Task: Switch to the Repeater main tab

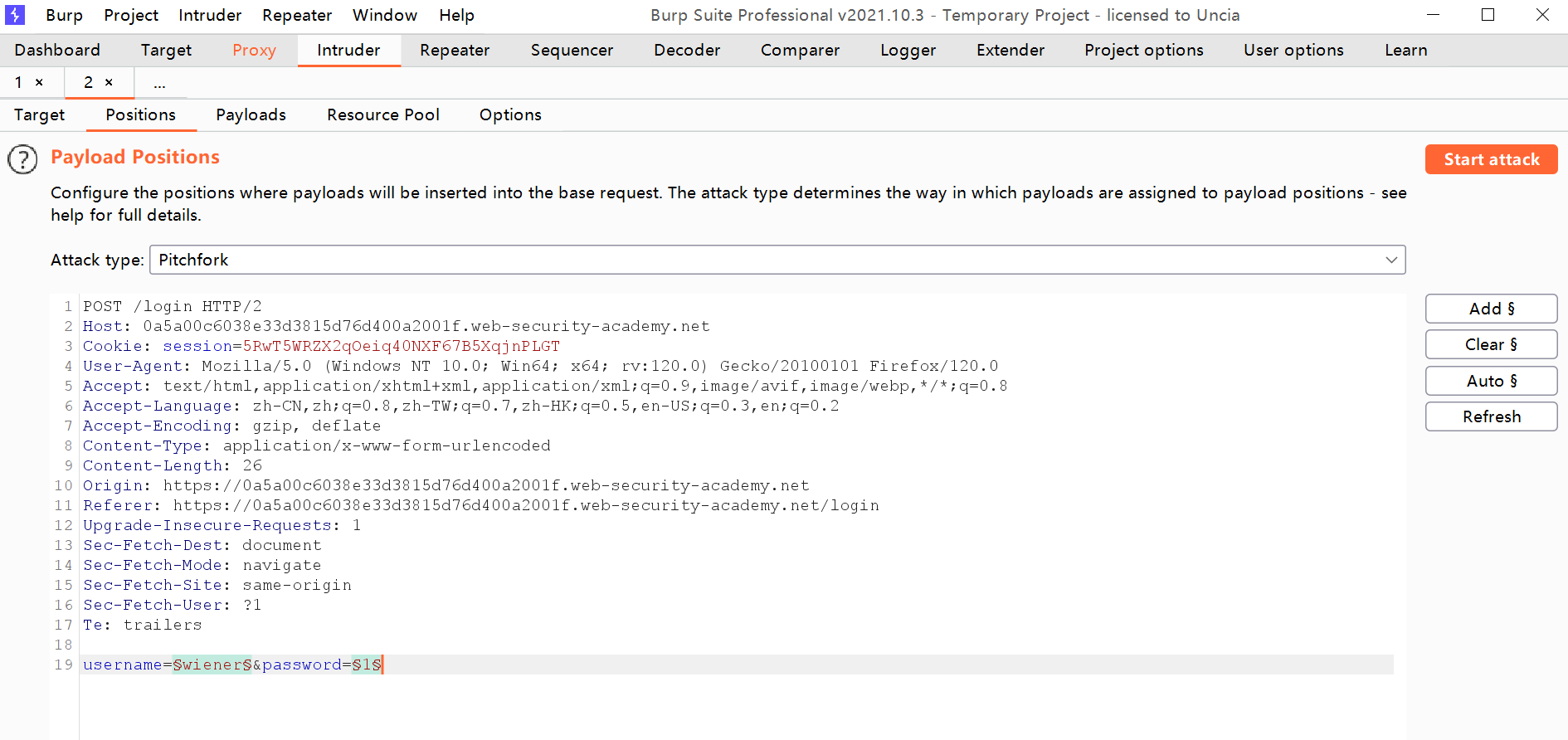Action: pos(455,50)
